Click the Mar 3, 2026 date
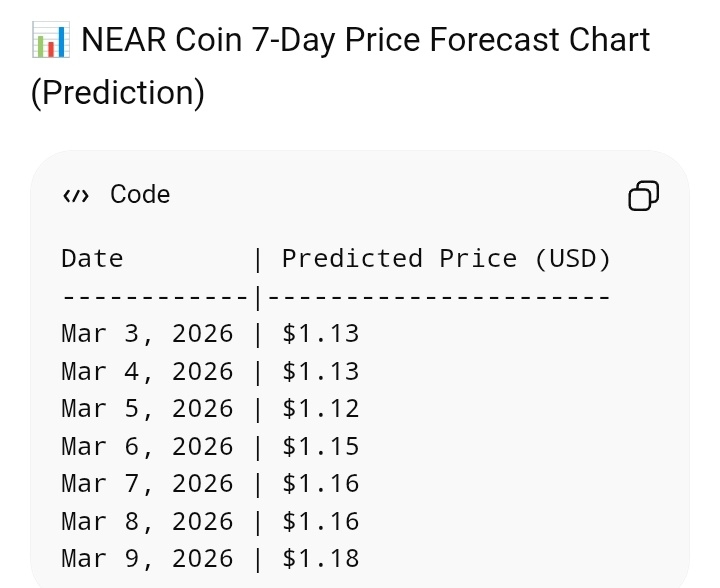This screenshot has width=720, height=588. click(147, 334)
